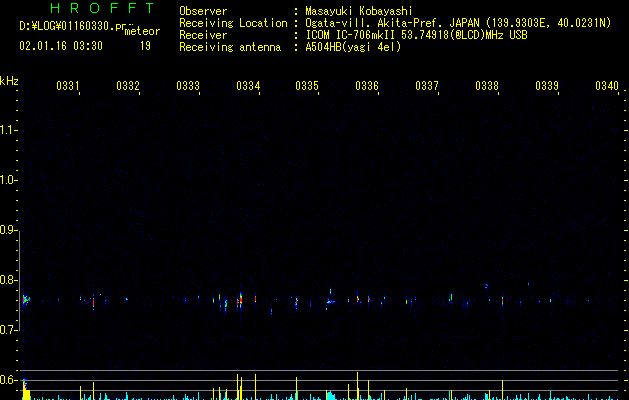Click the 0338 time marker
Image resolution: width=629 pixels, height=400 pixels.
click(x=487, y=85)
